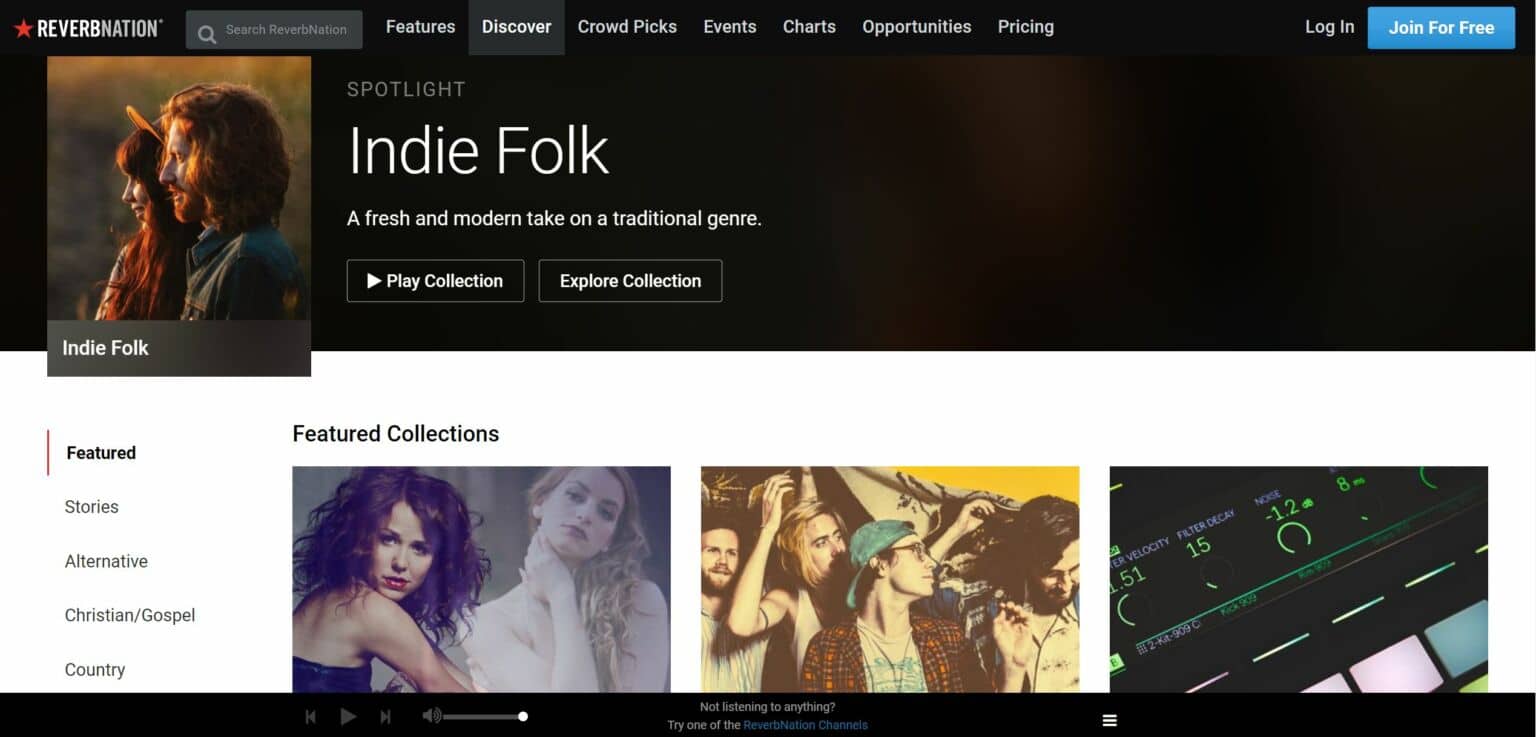
Task: Select the Featured category in the sidebar
Action: click(100, 452)
